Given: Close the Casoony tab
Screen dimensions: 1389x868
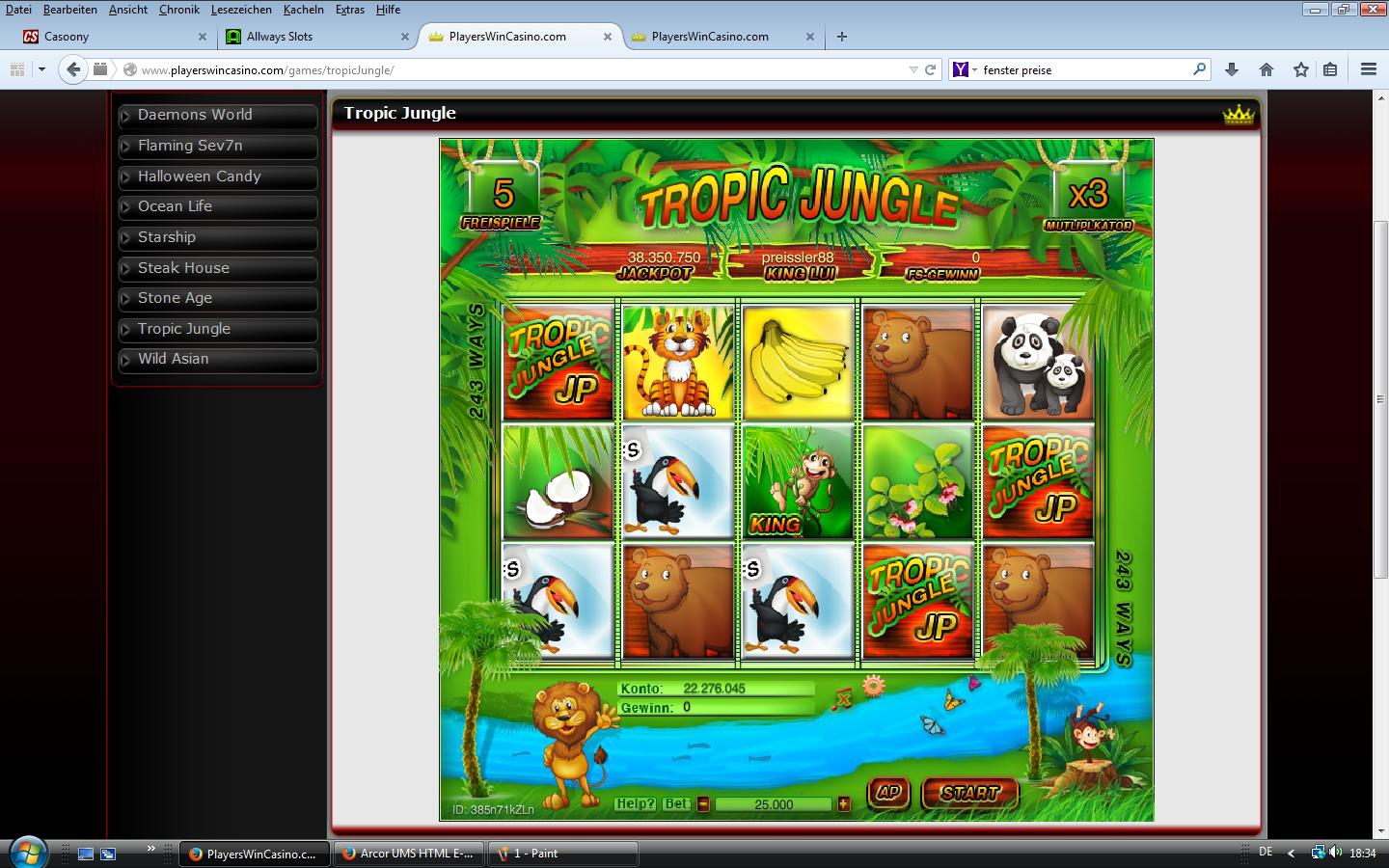Looking at the screenshot, I should [x=203, y=37].
